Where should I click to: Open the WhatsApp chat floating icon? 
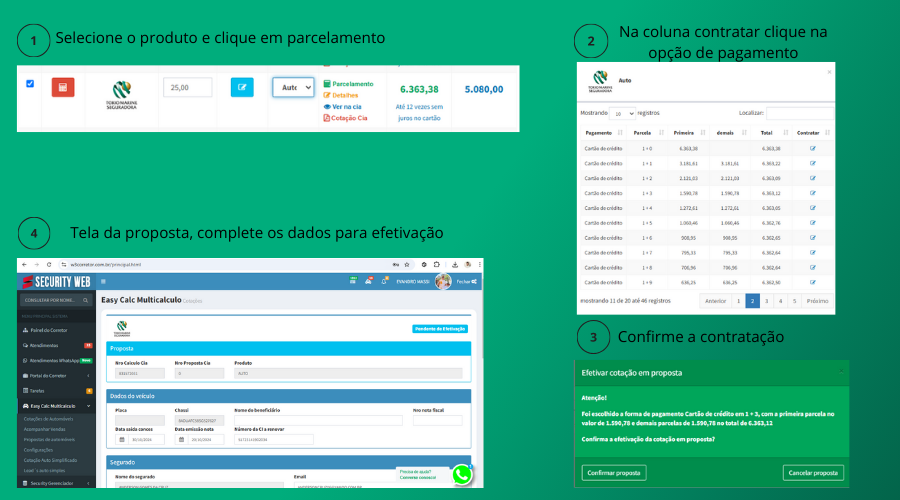tap(461, 475)
